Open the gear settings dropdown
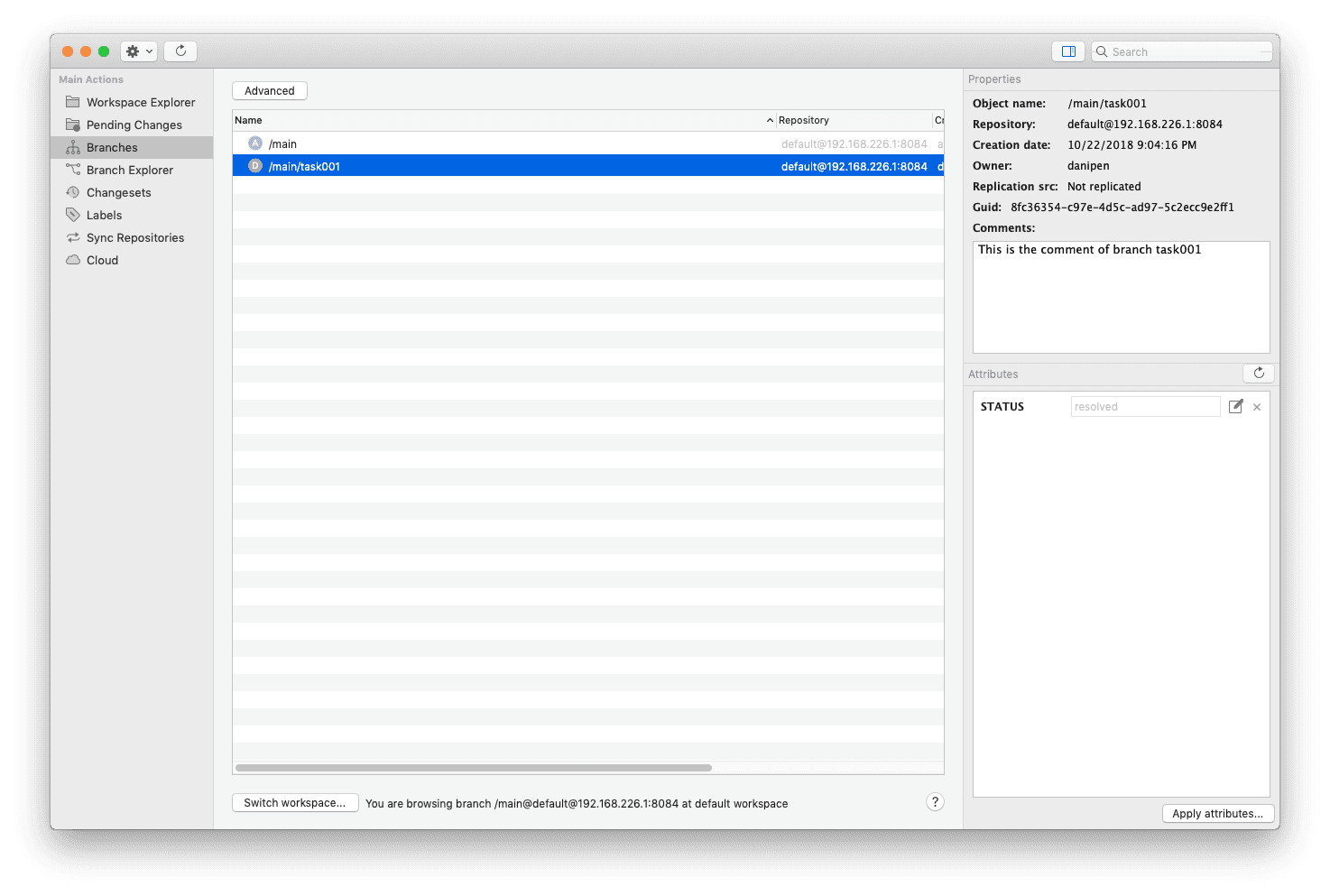 coord(138,51)
